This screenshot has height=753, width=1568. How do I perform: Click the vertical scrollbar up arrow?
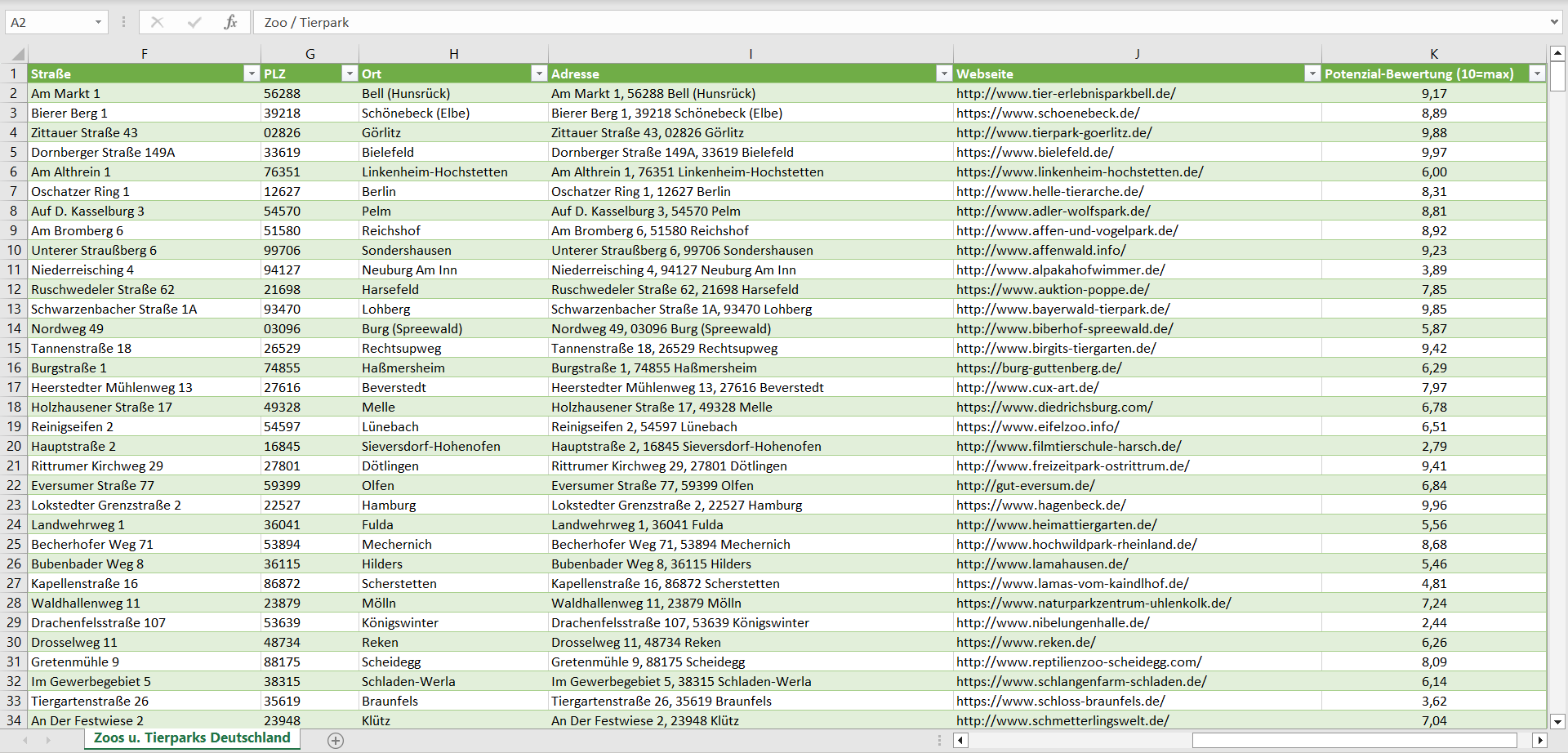point(1557,54)
